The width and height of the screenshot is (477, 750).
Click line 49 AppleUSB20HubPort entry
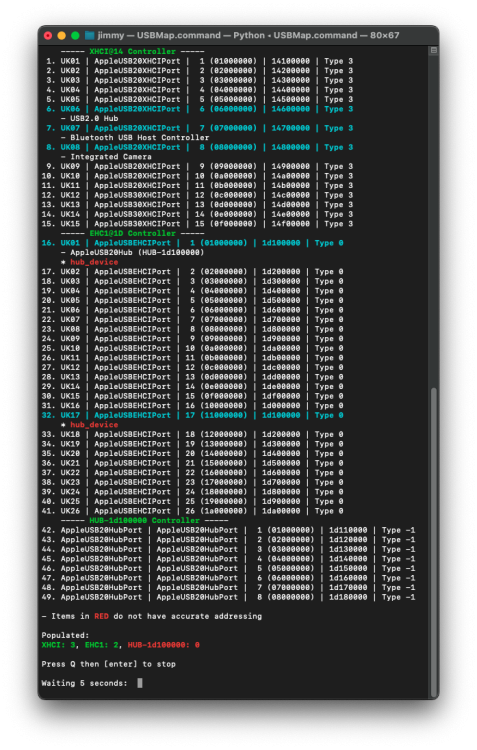[228, 597]
